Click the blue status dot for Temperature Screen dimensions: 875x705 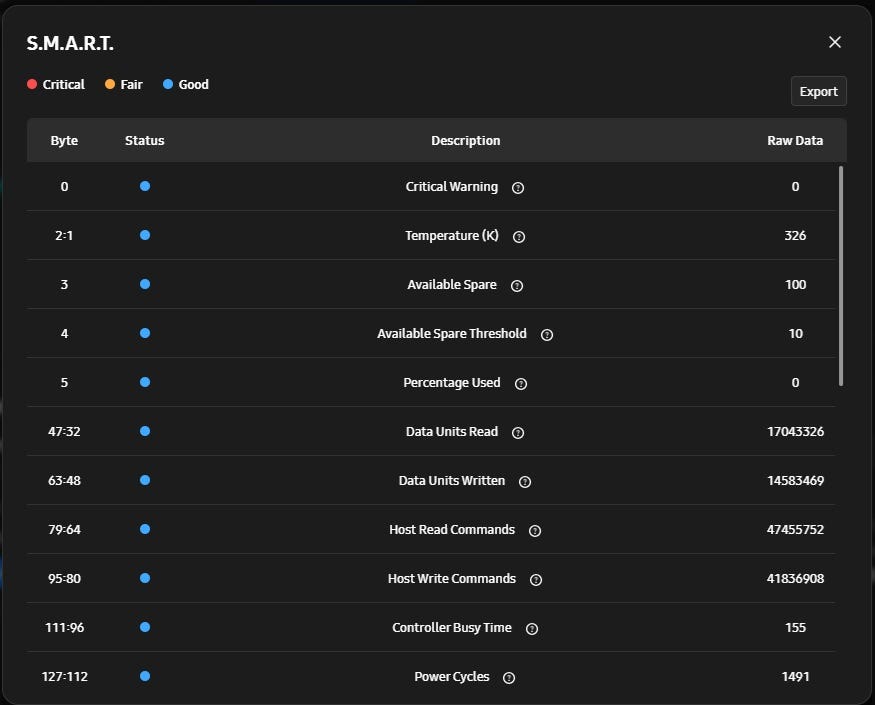click(145, 235)
